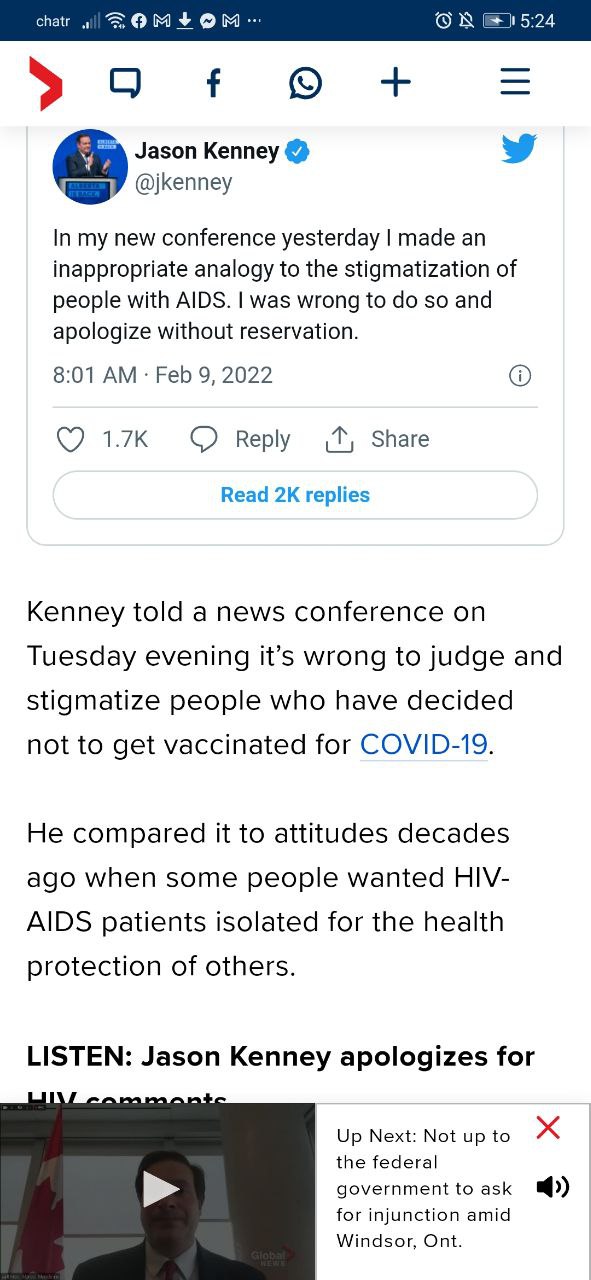Click the Twitter bird logo in tweet
Viewport: 591px width, 1280px height.
click(x=519, y=149)
